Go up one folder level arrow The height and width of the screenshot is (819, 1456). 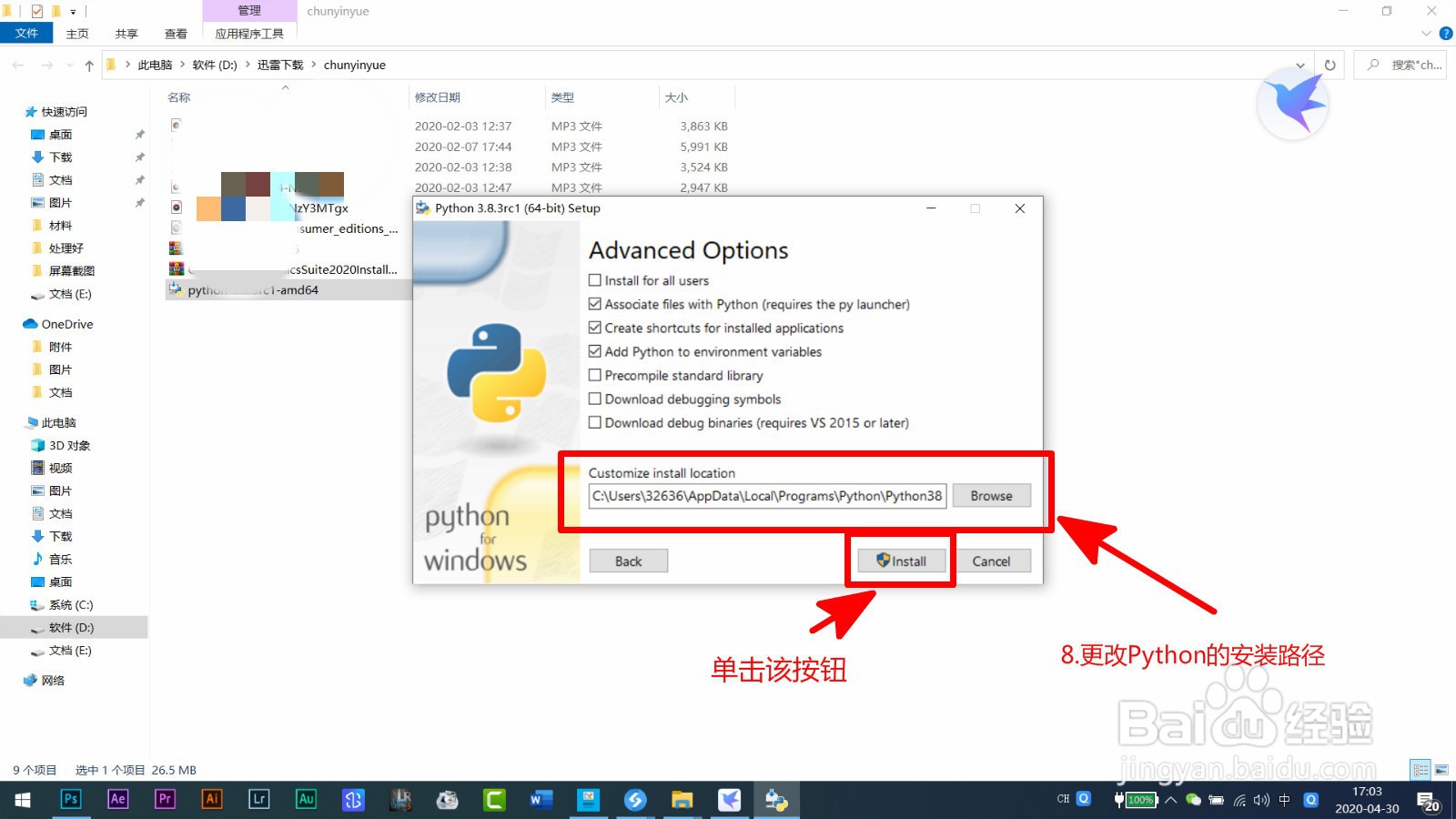[89, 65]
